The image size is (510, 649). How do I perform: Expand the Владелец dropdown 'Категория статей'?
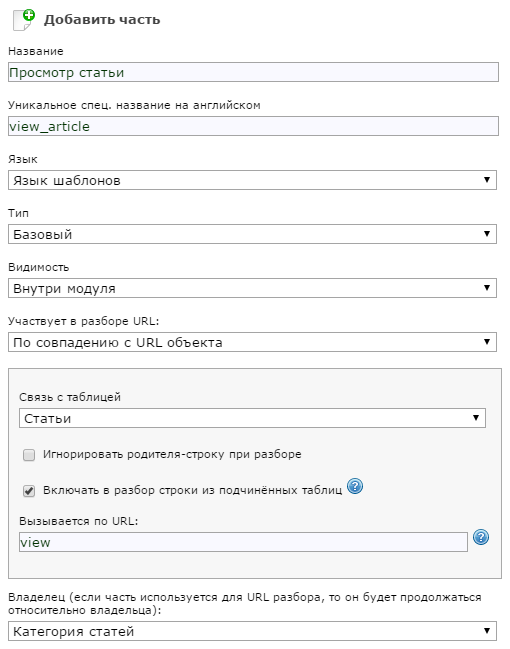[252, 631]
